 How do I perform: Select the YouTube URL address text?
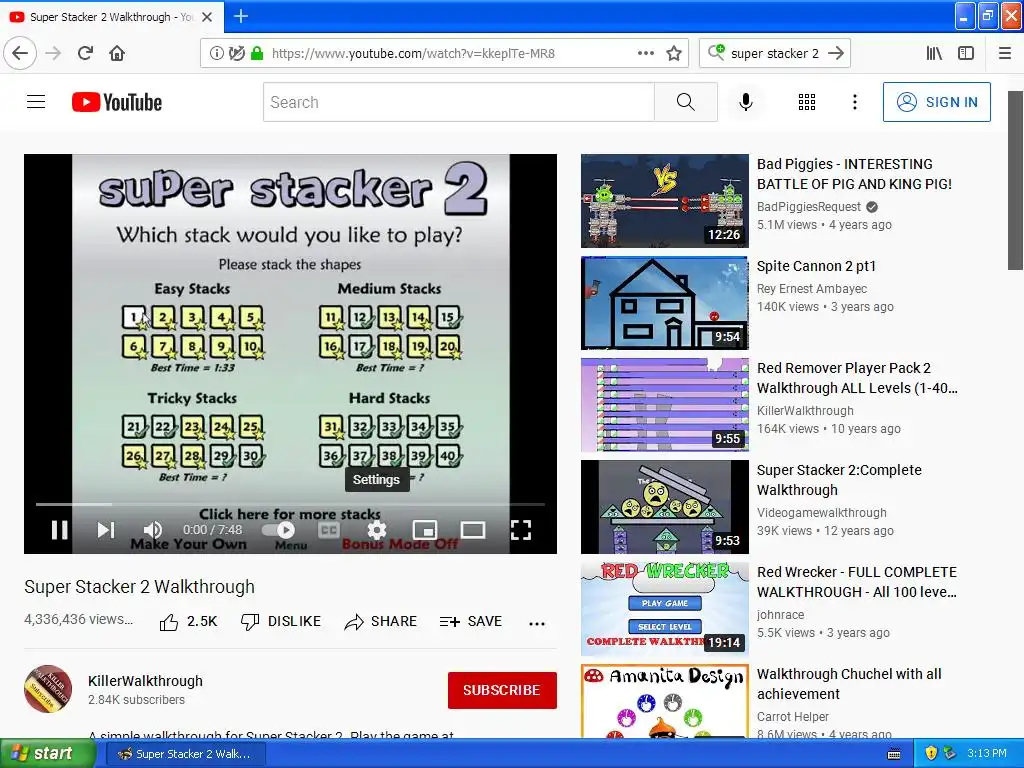pos(413,54)
